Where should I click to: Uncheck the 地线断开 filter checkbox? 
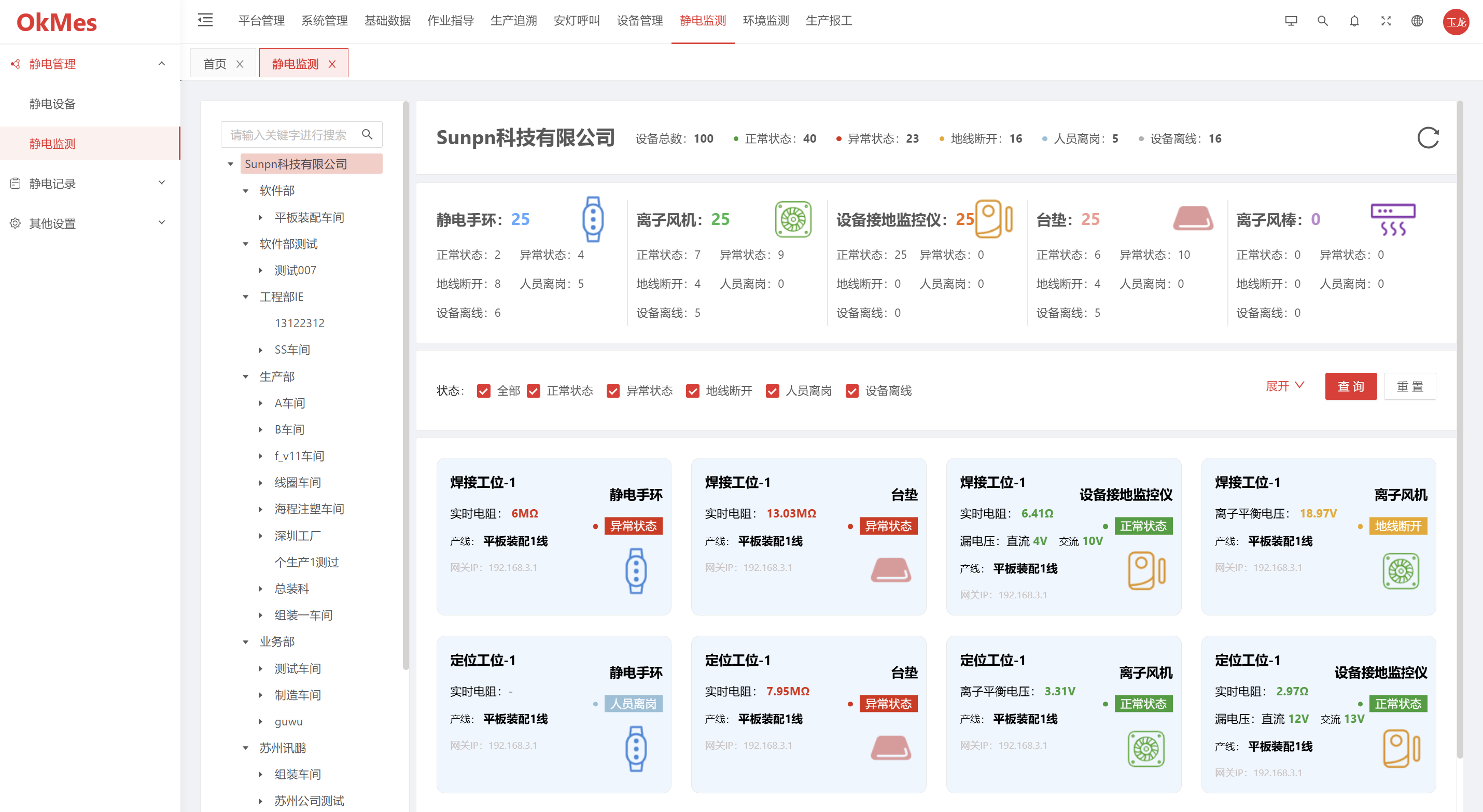tap(693, 391)
